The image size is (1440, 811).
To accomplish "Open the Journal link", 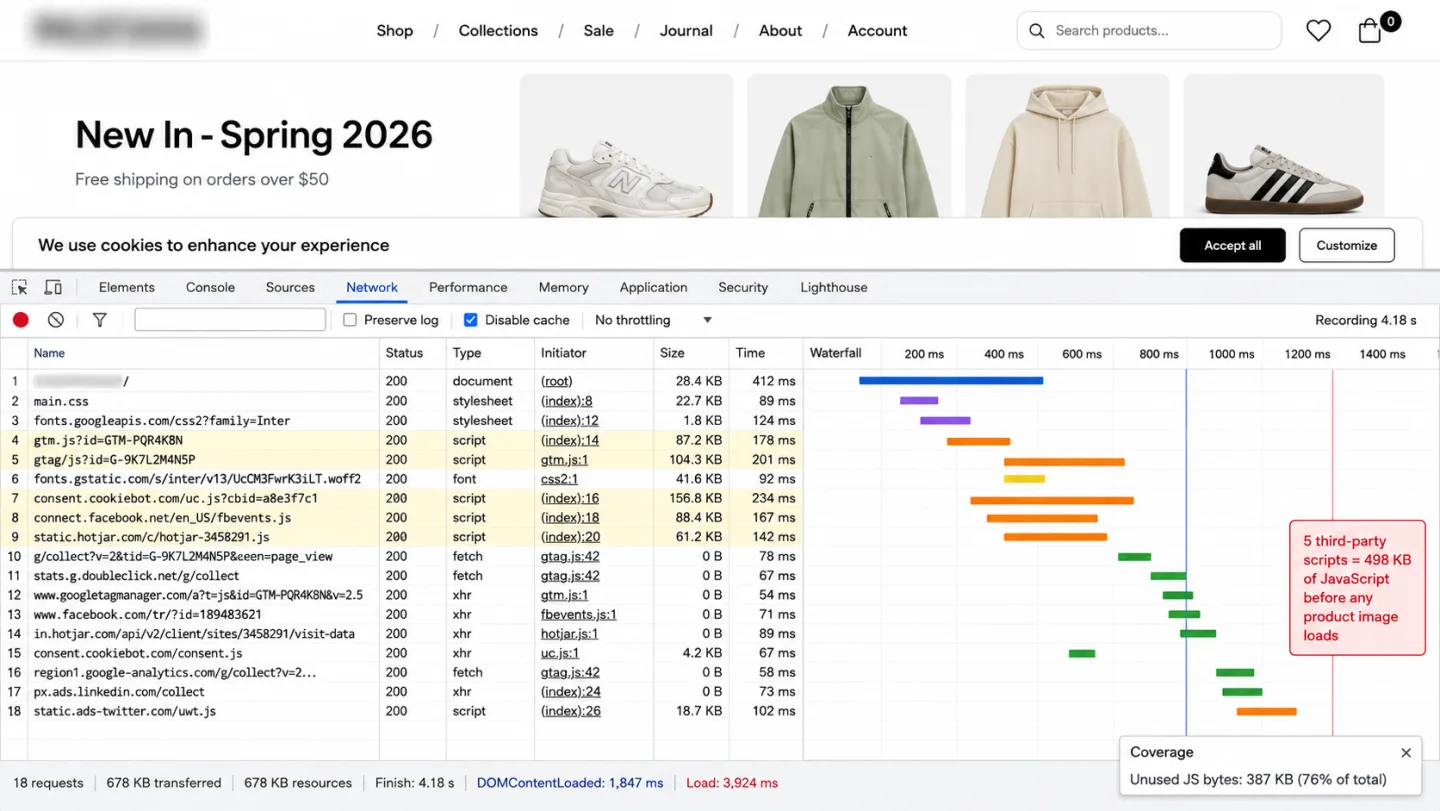I will 686,31.
